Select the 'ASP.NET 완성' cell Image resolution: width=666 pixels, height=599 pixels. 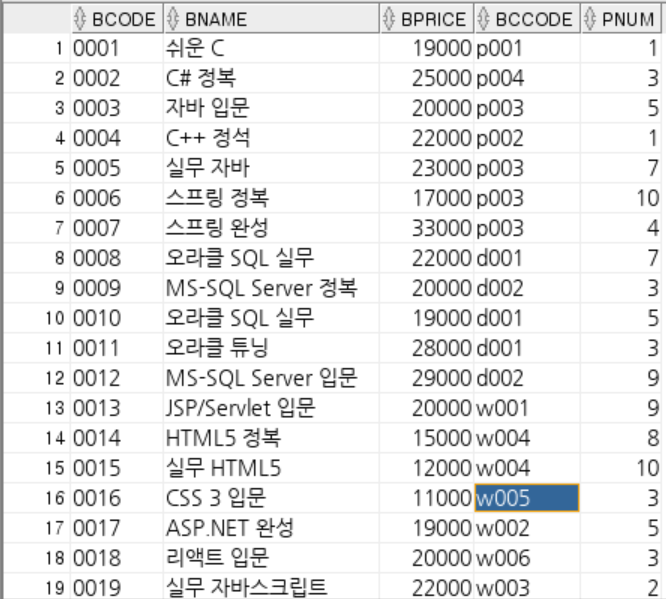271,528
